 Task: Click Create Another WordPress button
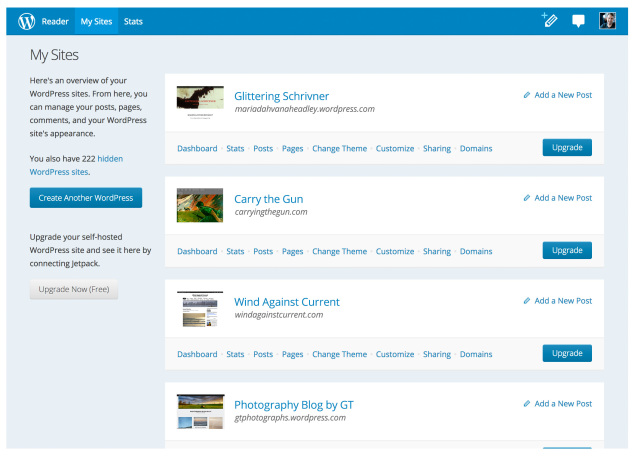coord(86,198)
